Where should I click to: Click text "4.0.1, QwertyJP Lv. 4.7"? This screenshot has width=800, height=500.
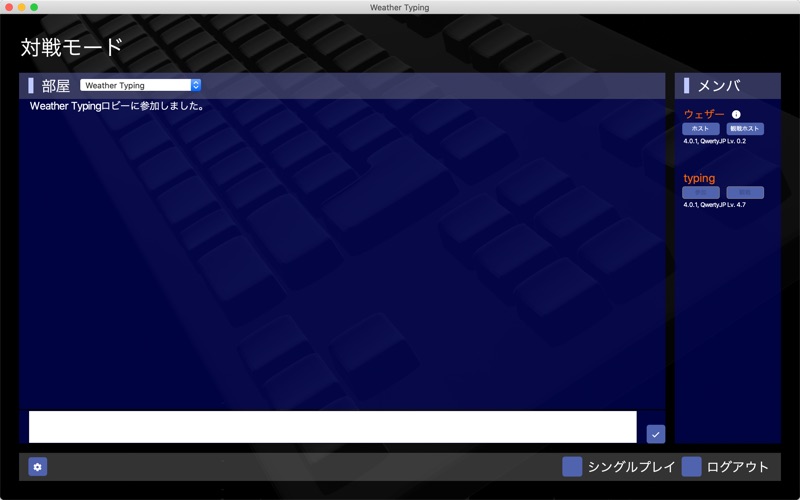714,205
